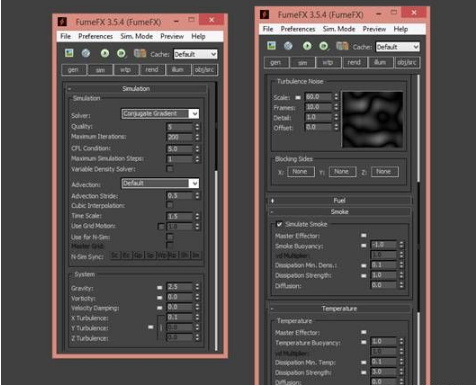Click second green play icon in right window
This screenshot has height=386, width=476.
(324, 46)
